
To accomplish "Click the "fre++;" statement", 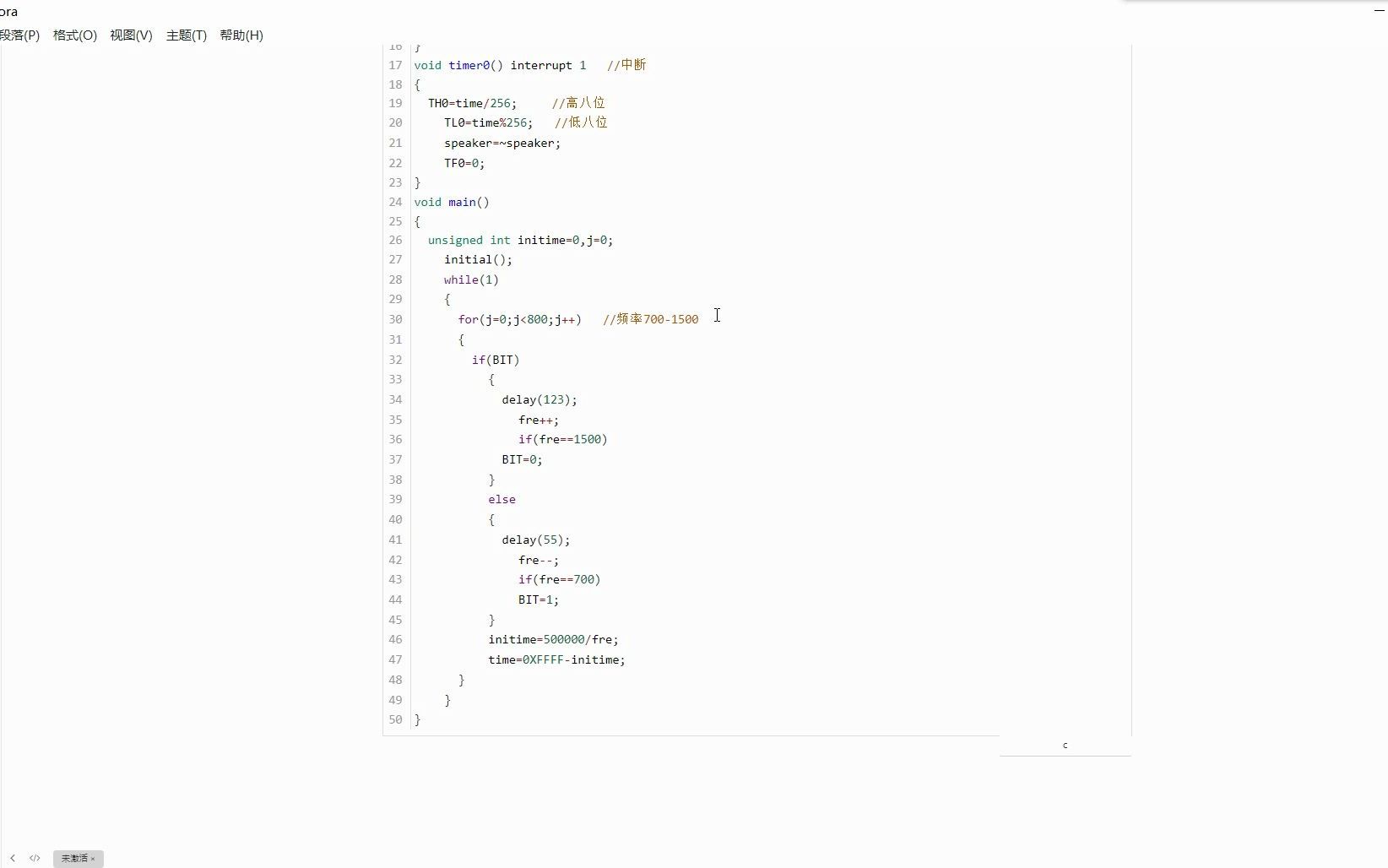I will pos(539,420).
